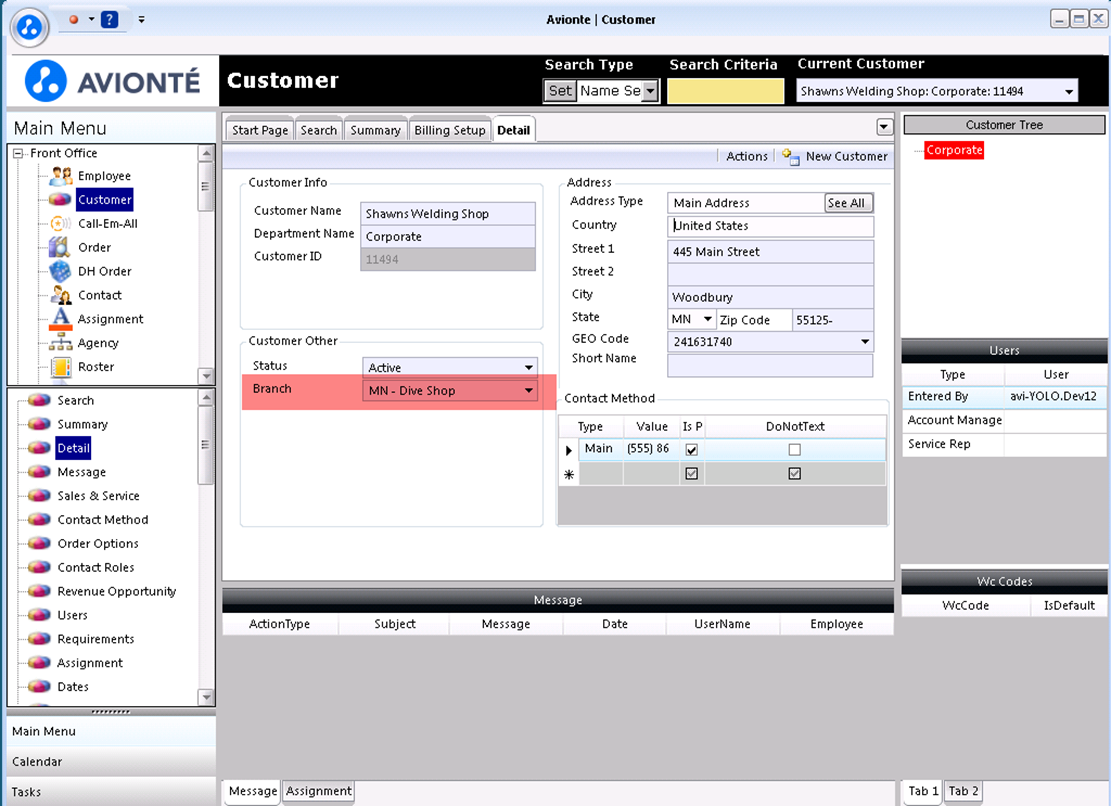Select the Dates ball icon
The height and width of the screenshot is (806, 1111).
click(x=40, y=686)
